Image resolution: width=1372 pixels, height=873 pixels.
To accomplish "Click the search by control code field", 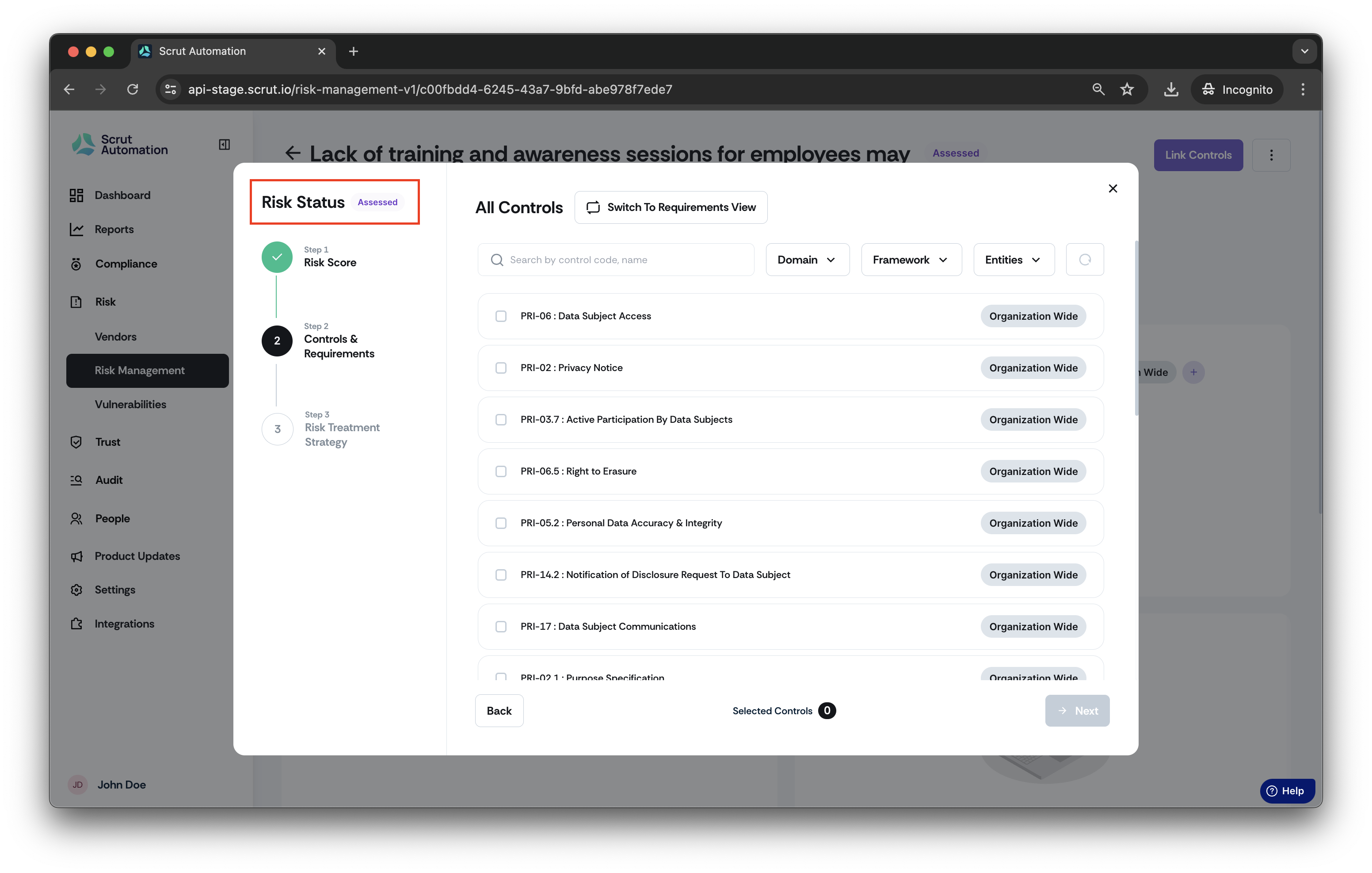I will coord(616,260).
